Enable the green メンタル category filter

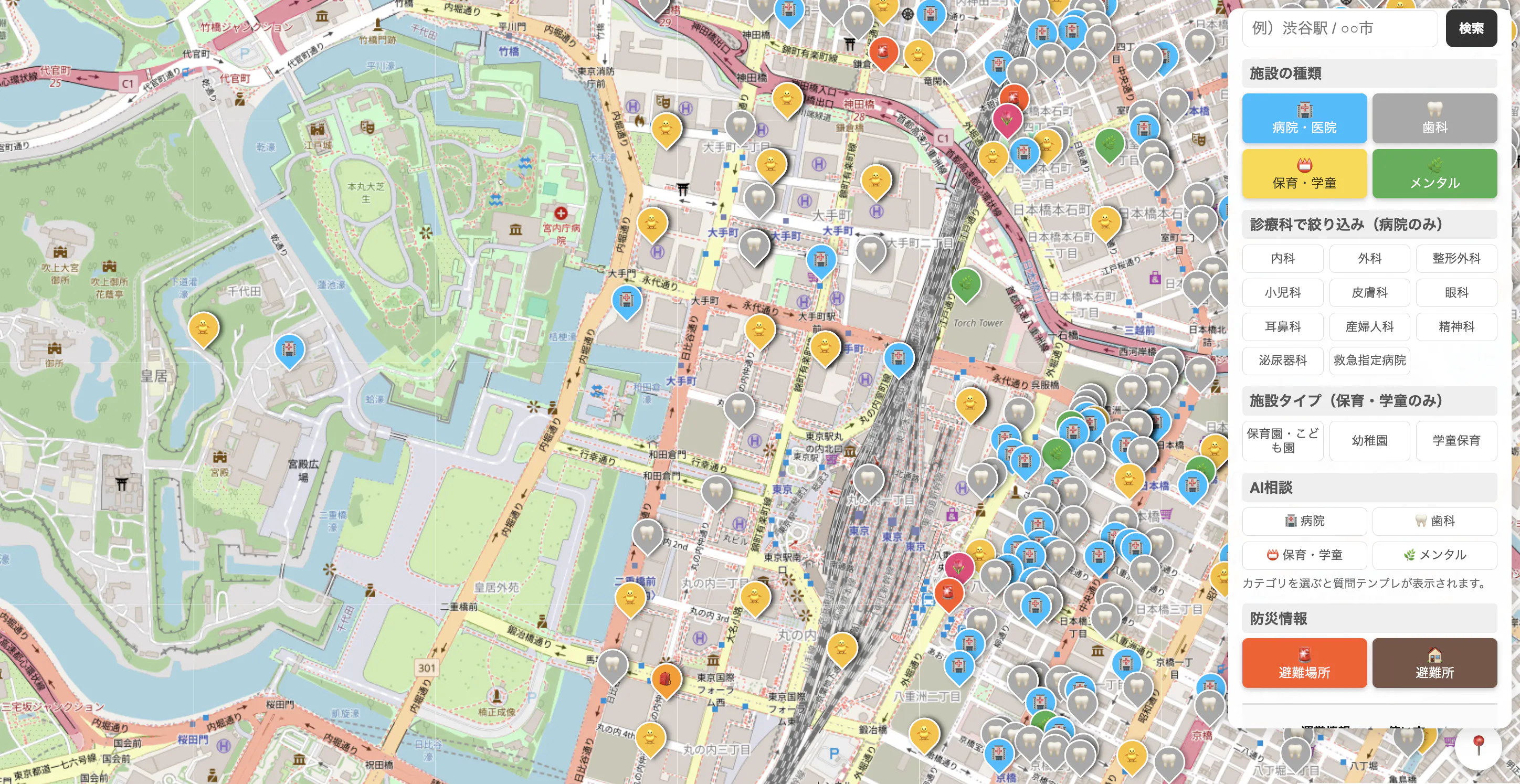(x=1434, y=174)
